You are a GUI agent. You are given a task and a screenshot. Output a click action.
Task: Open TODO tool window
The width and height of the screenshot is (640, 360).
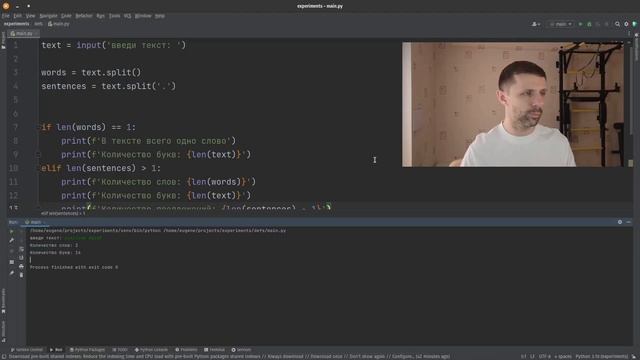(120, 350)
